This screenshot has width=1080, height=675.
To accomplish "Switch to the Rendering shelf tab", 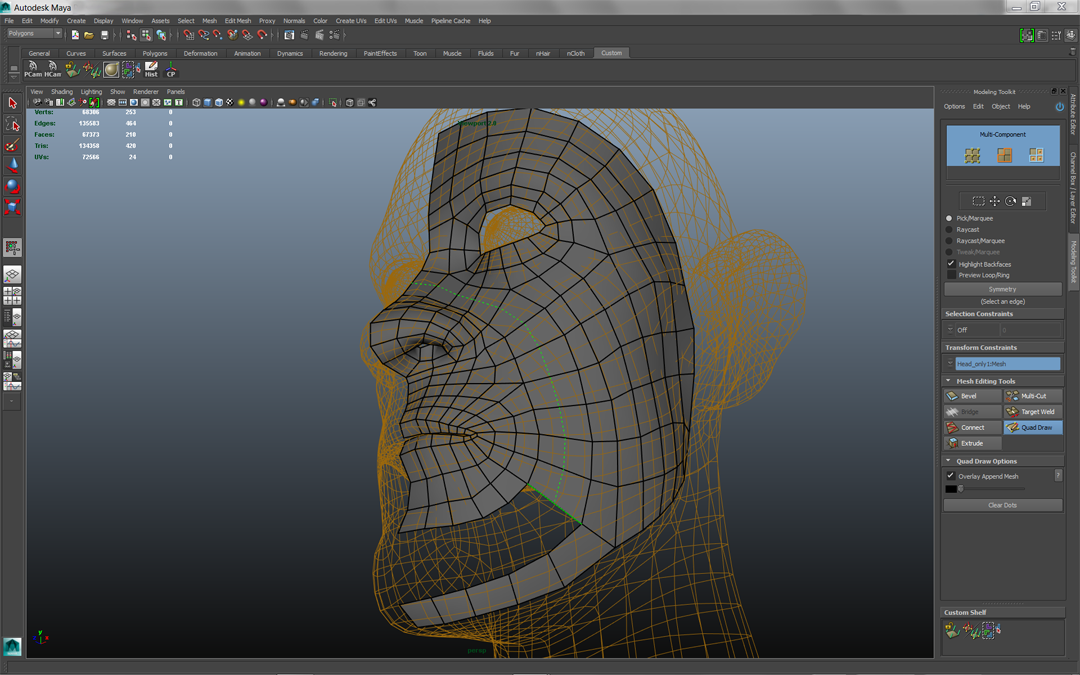I will click(333, 52).
